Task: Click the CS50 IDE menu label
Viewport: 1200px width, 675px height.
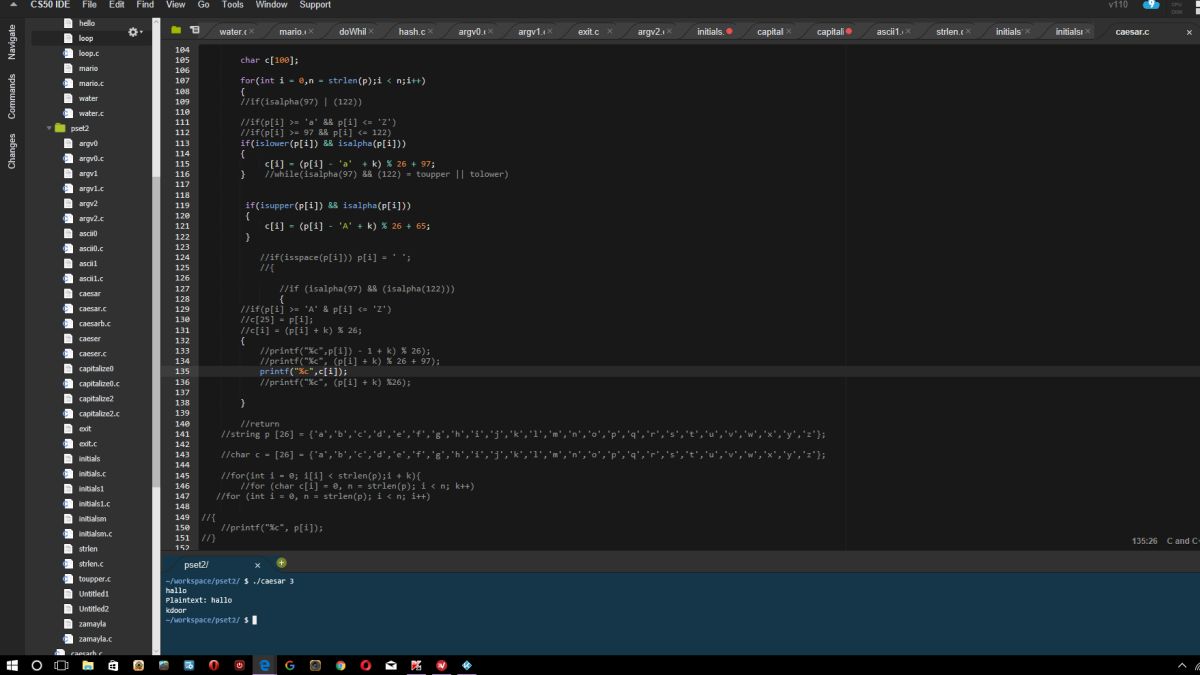Action: (50, 5)
